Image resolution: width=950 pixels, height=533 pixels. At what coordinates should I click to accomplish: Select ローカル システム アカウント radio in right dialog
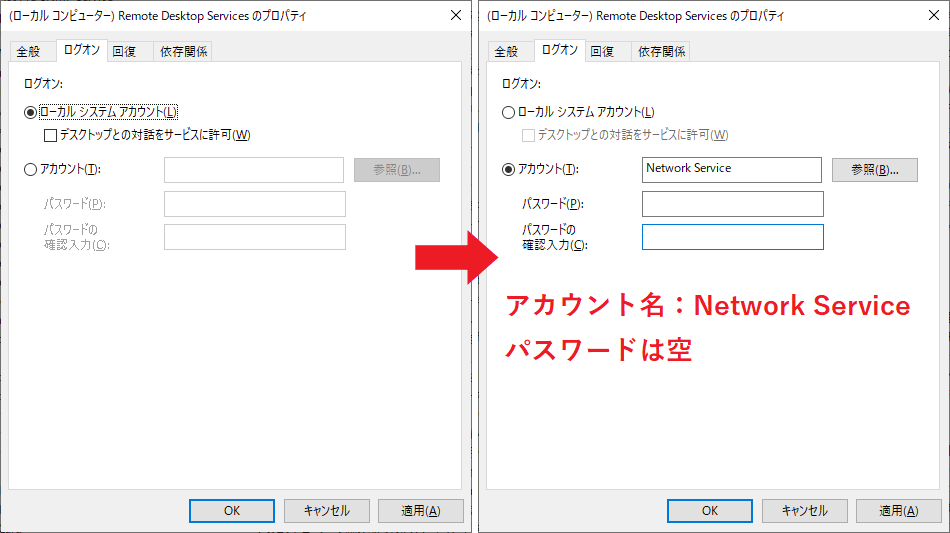click(x=508, y=112)
